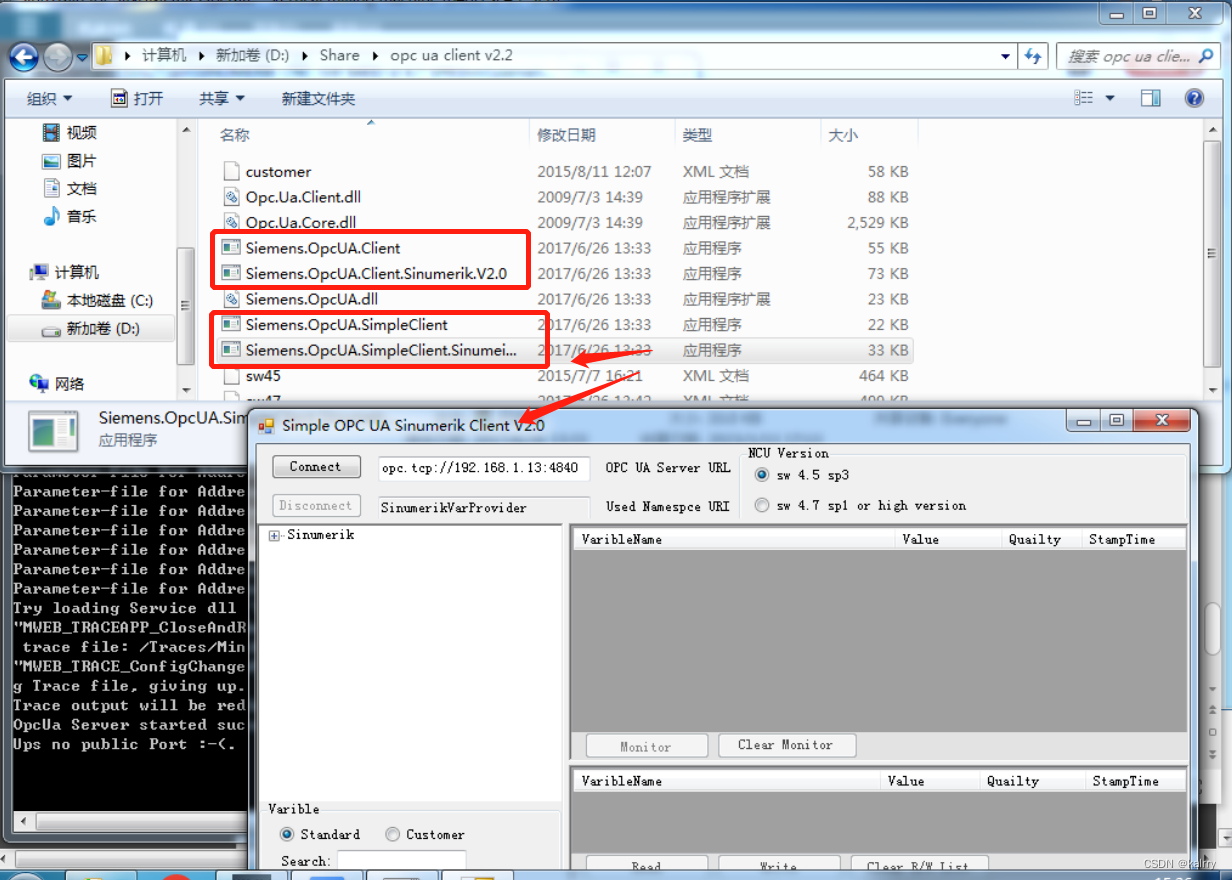Open the view options dropdown arrow
The image size is (1232, 880).
[x=1110, y=98]
